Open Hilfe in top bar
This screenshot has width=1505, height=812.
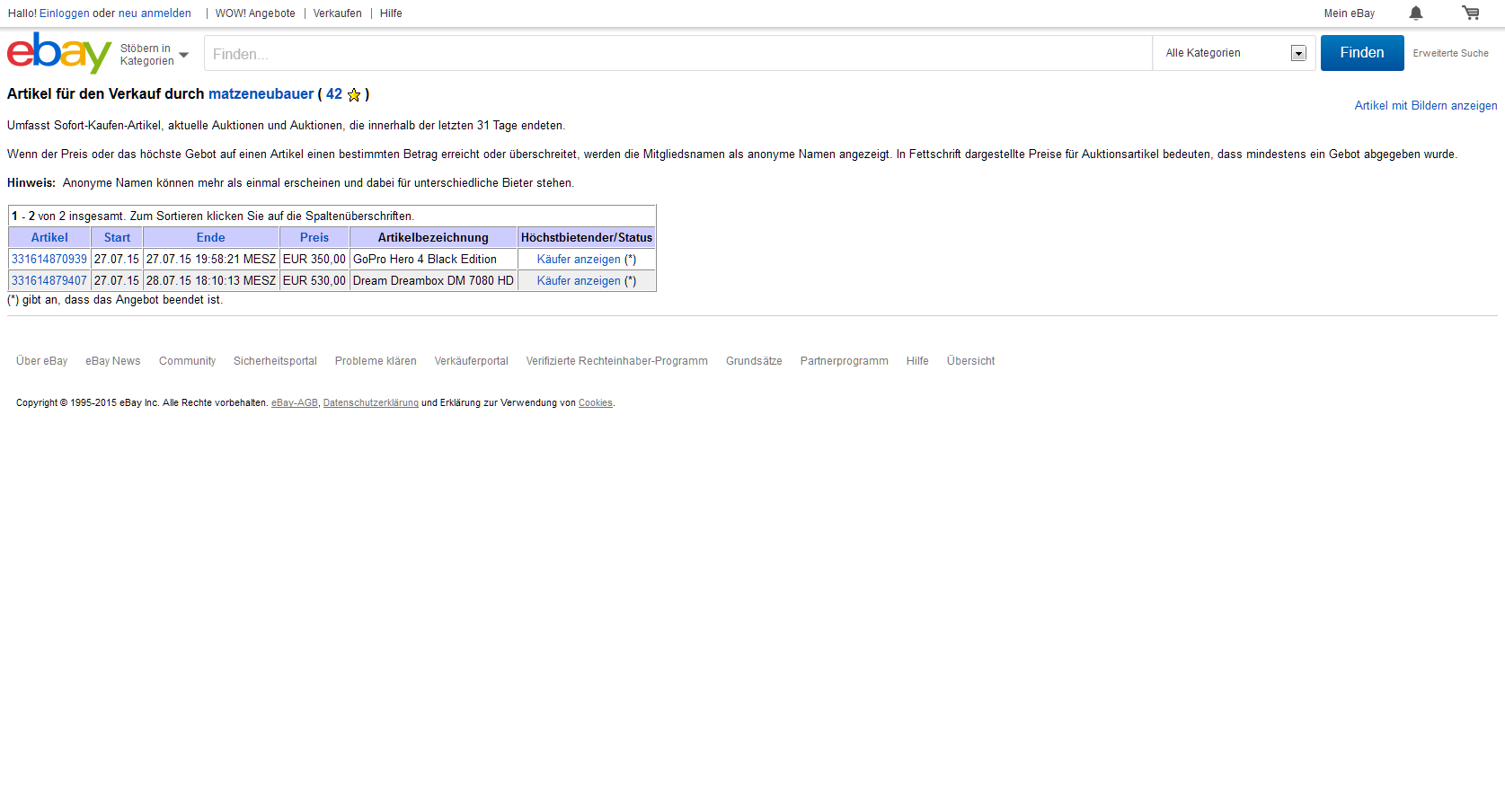click(x=391, y=13)
